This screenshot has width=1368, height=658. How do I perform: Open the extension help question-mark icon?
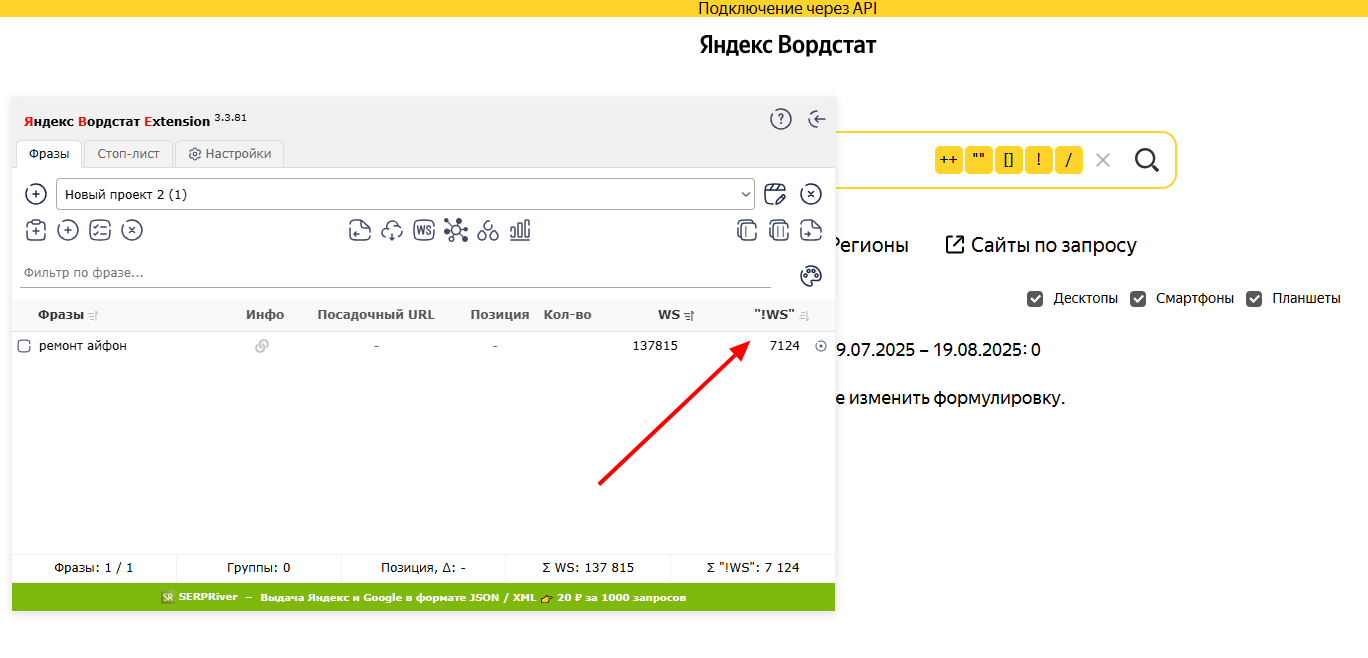tap(781, 119)
